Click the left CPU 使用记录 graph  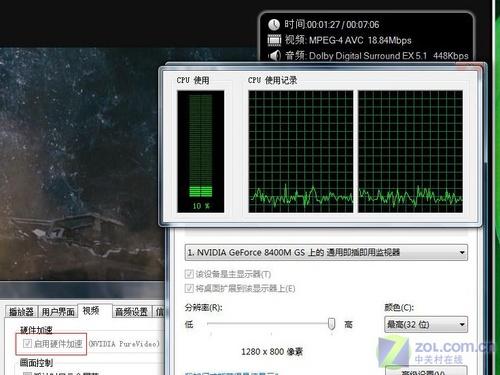[x=301, y=152]
